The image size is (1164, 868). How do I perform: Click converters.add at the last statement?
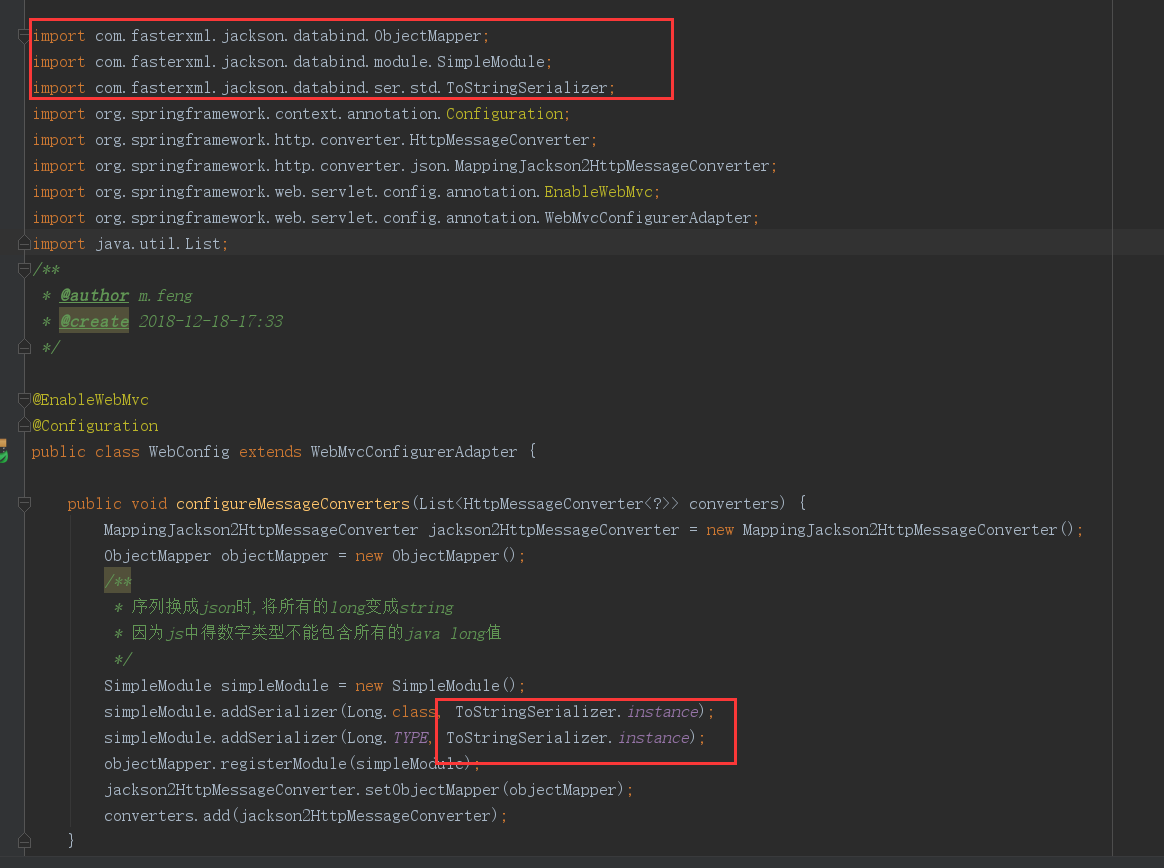(167, 815)
